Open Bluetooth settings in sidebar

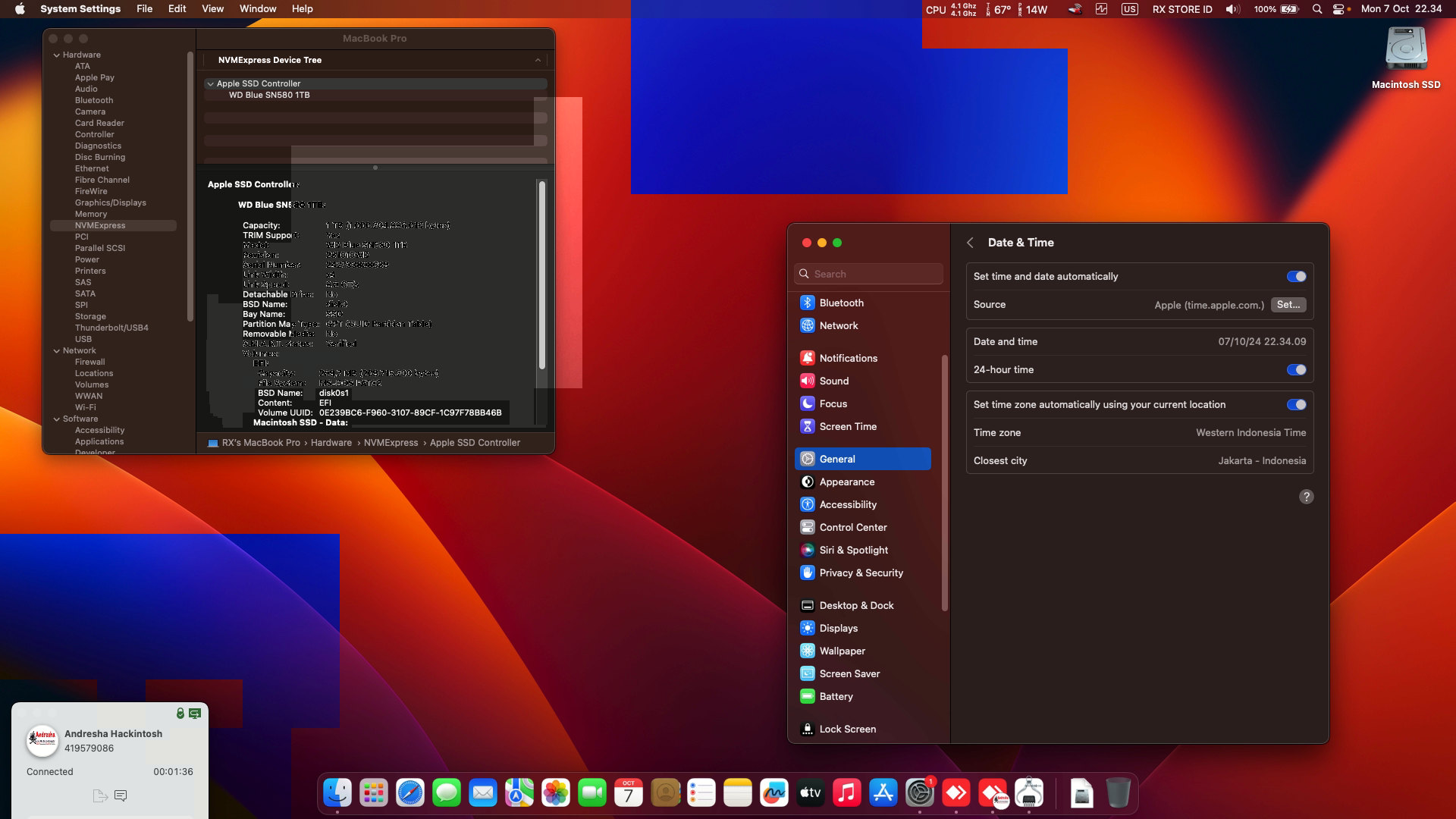pos(863,303)
